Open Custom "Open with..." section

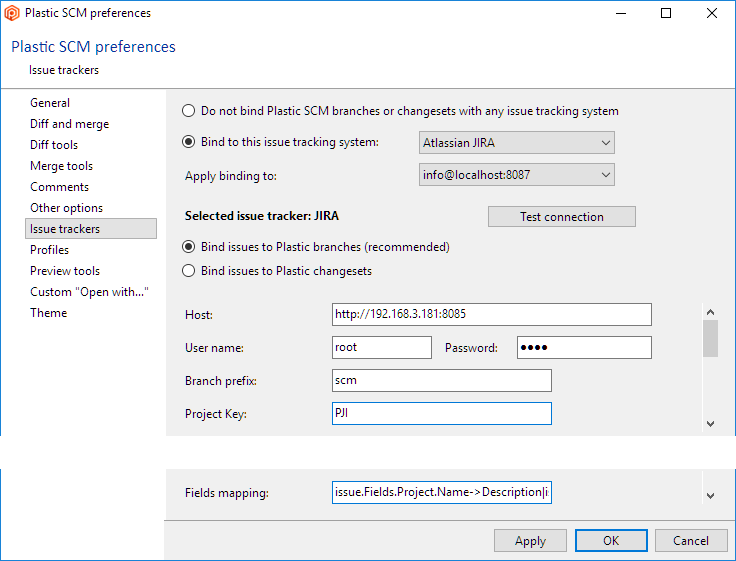pos(89,292)
